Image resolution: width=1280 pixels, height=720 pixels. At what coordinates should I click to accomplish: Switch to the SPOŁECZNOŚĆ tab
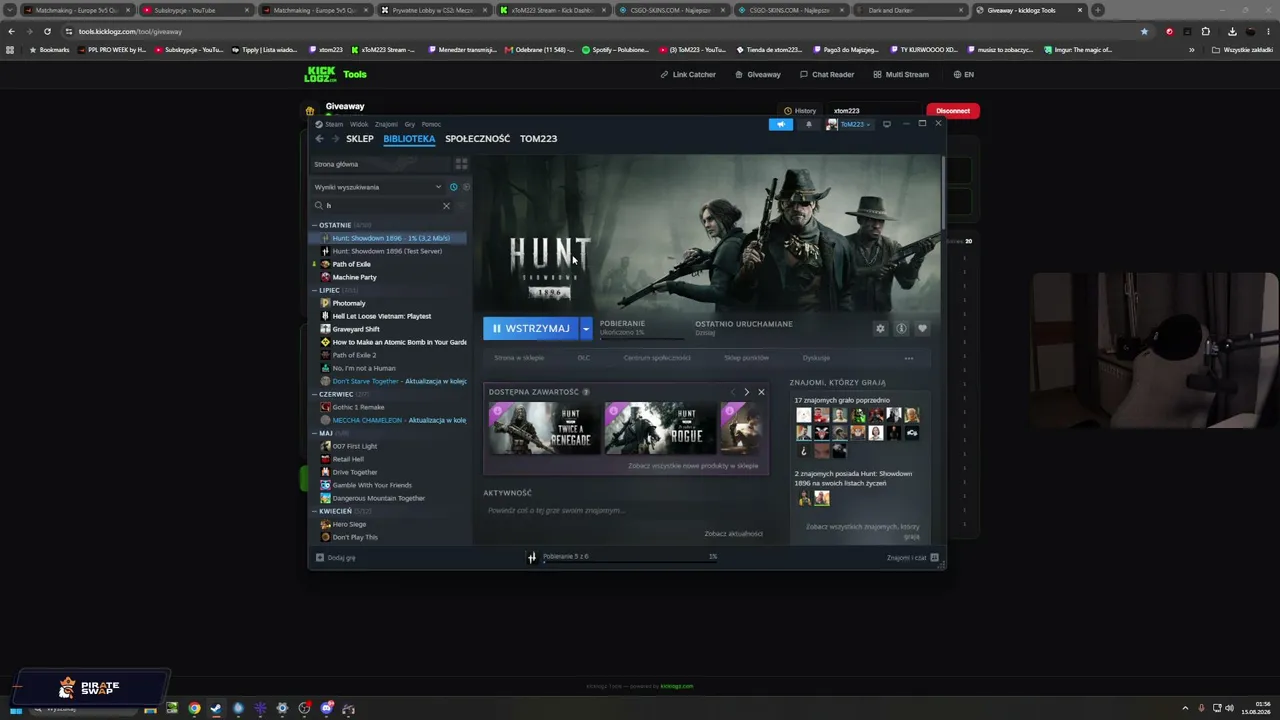478,139
